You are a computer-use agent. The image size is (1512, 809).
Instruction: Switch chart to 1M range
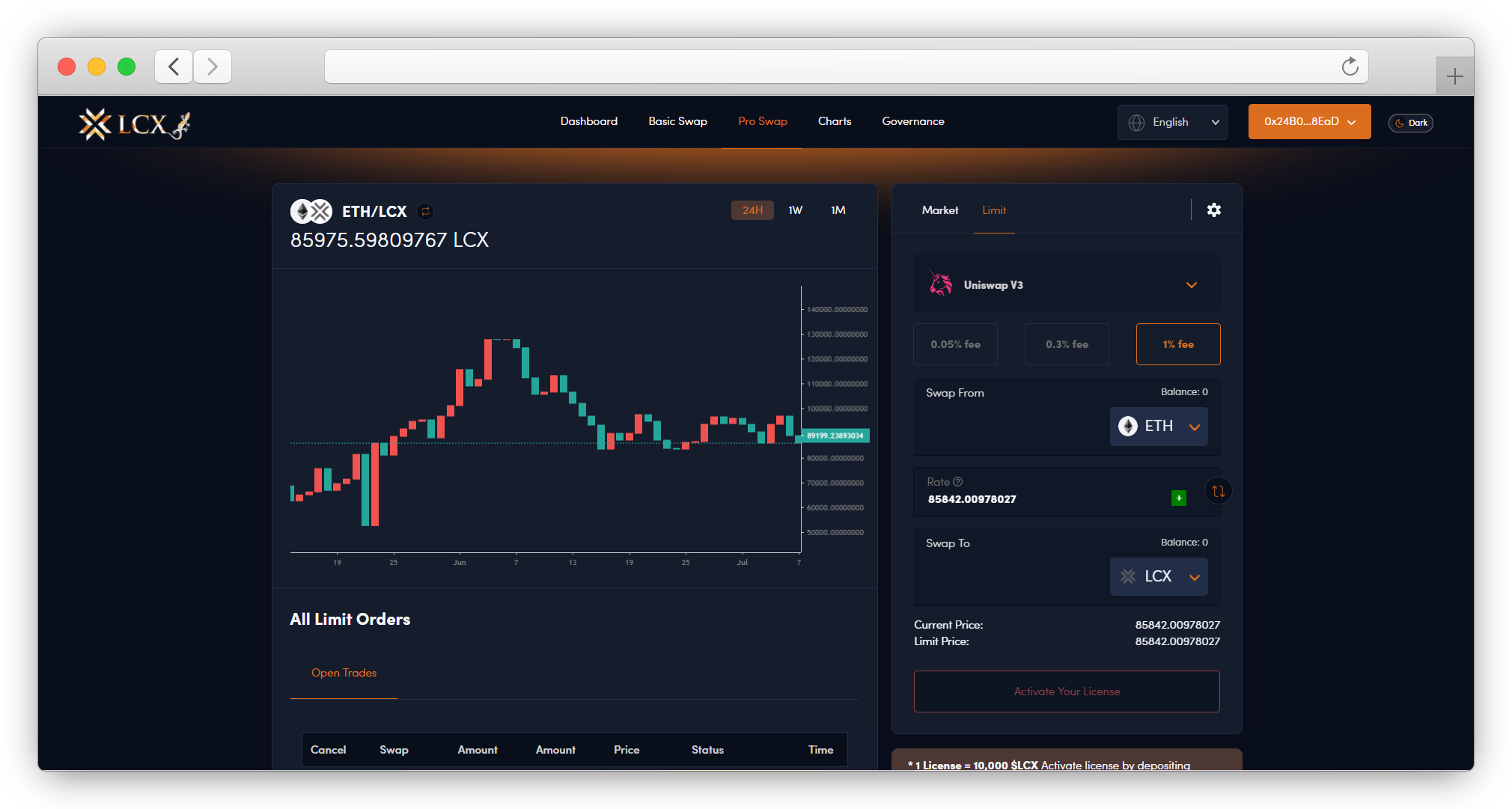[x=838, y=210]
